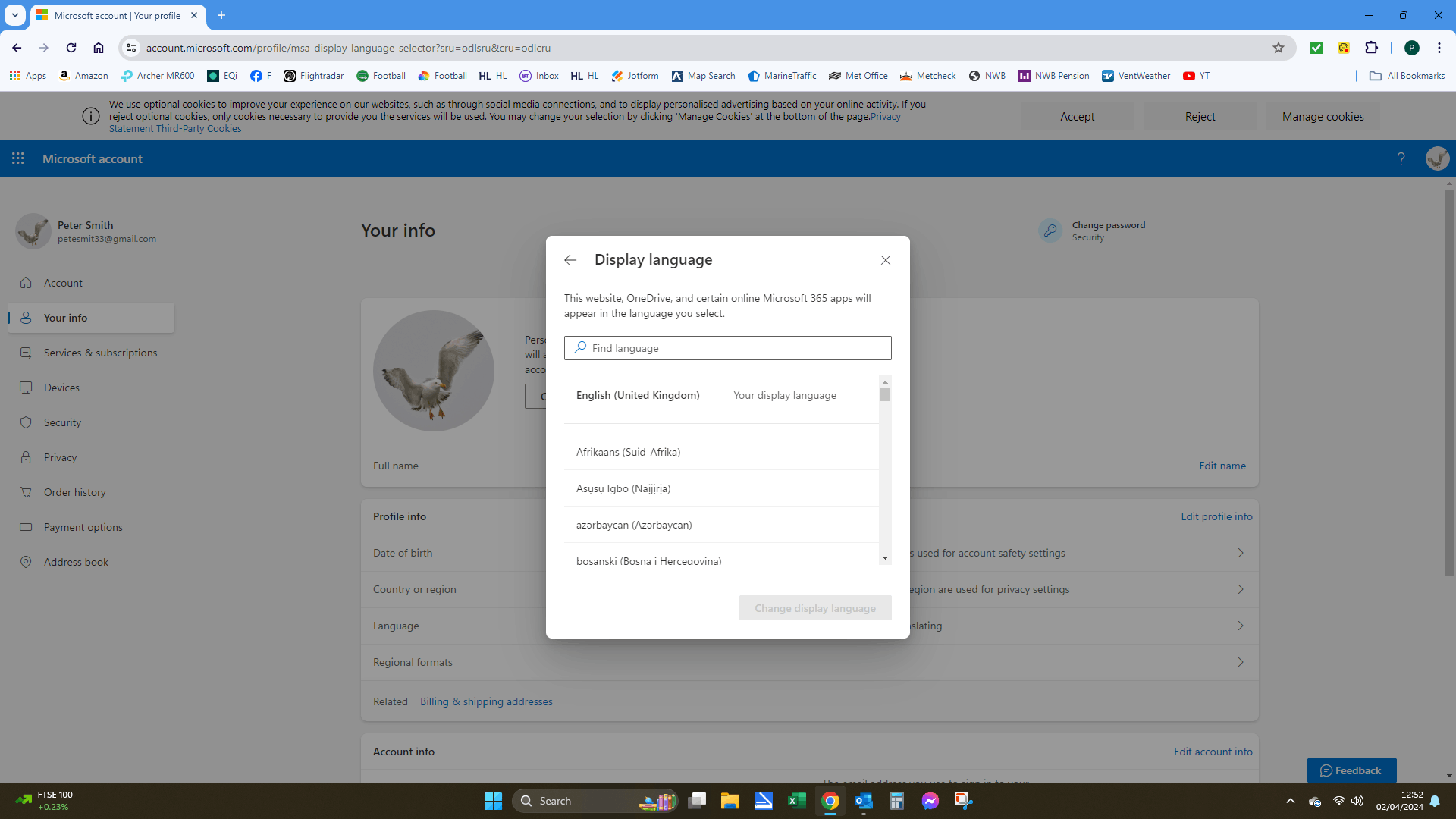Bookmark this page with star icon
Viewport: 1456px width, 819px height.
(x=1279, y=48)
